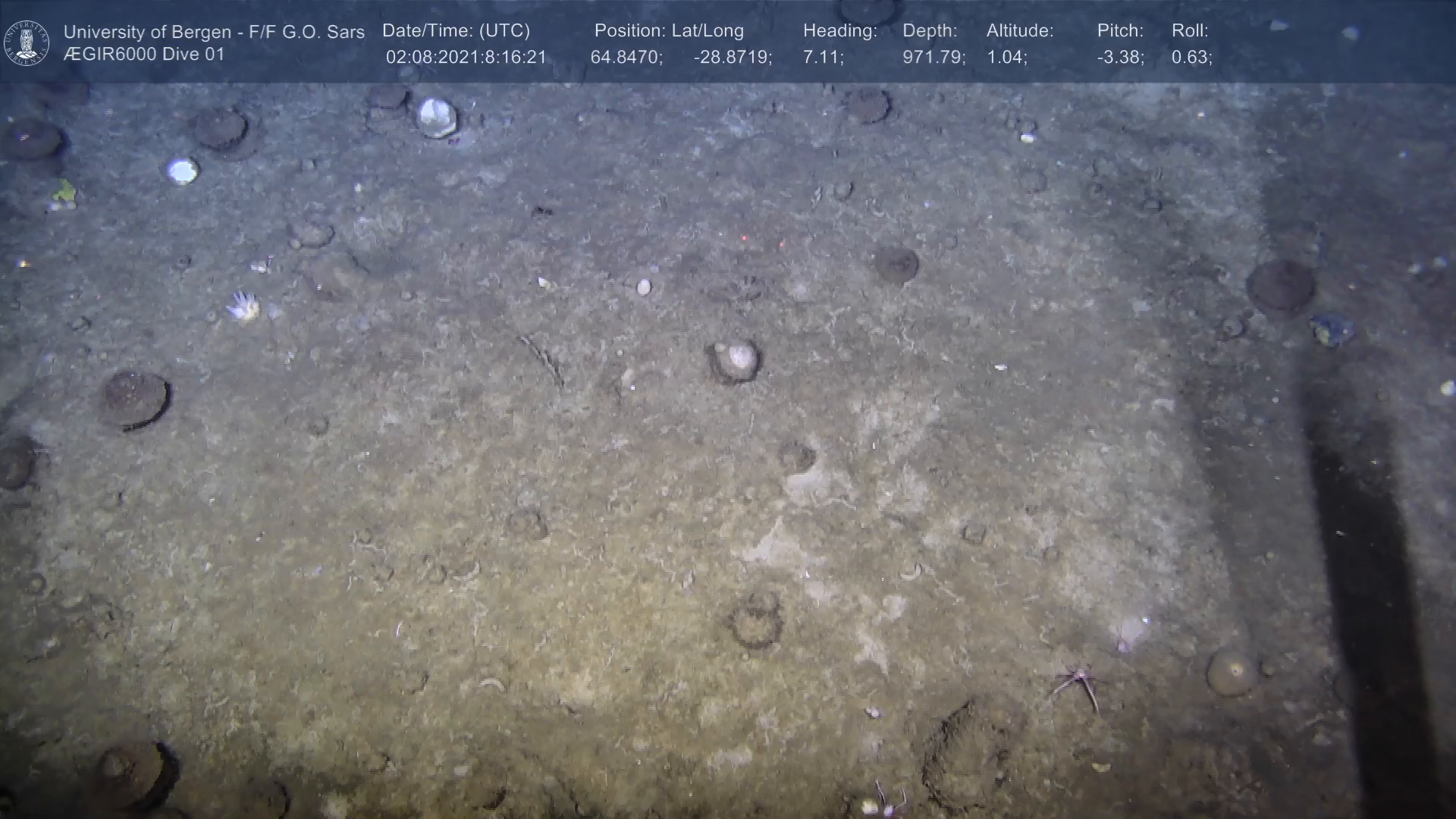Click the Depth label in overlay
Viewport: 1456px width, 819px height.
929,31
